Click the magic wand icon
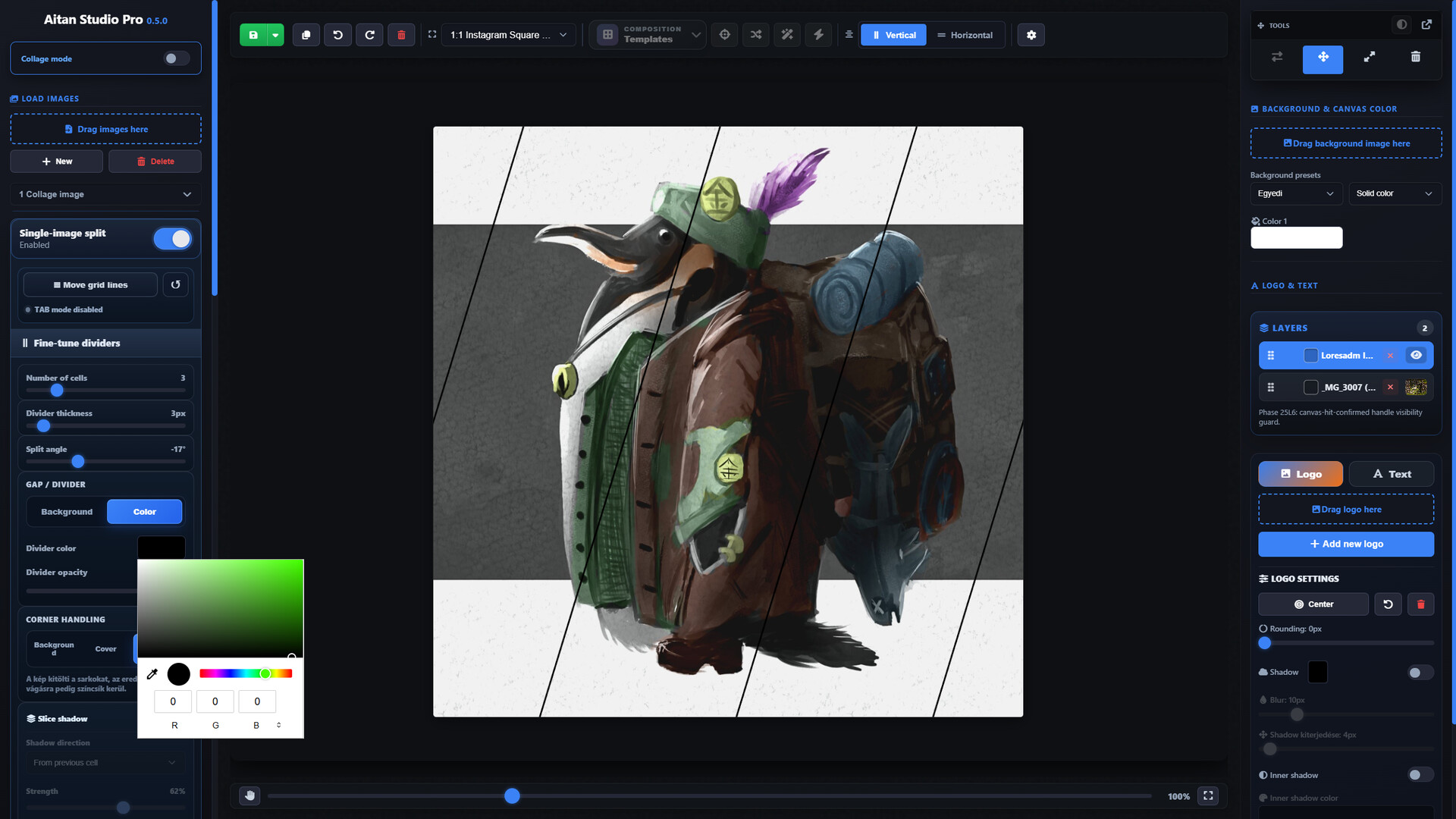The image size is (1456, 819). click(787, 35)
